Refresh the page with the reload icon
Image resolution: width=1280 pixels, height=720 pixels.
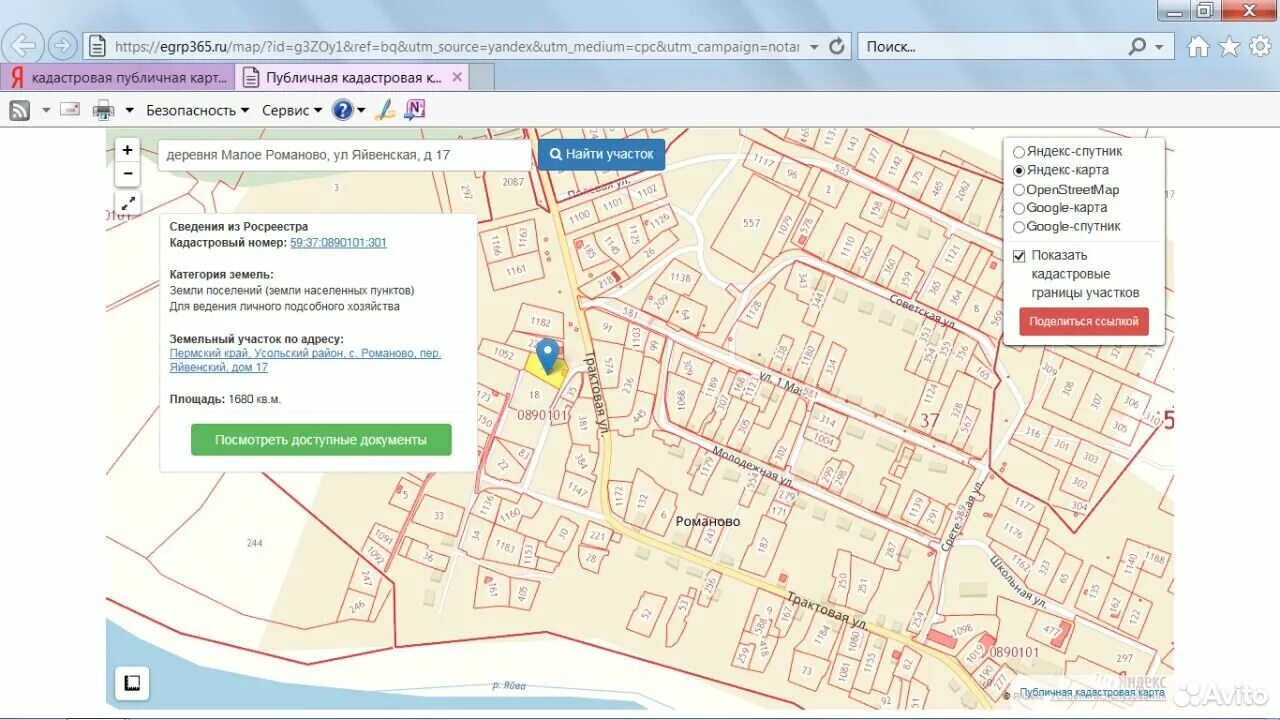[837, 46]
